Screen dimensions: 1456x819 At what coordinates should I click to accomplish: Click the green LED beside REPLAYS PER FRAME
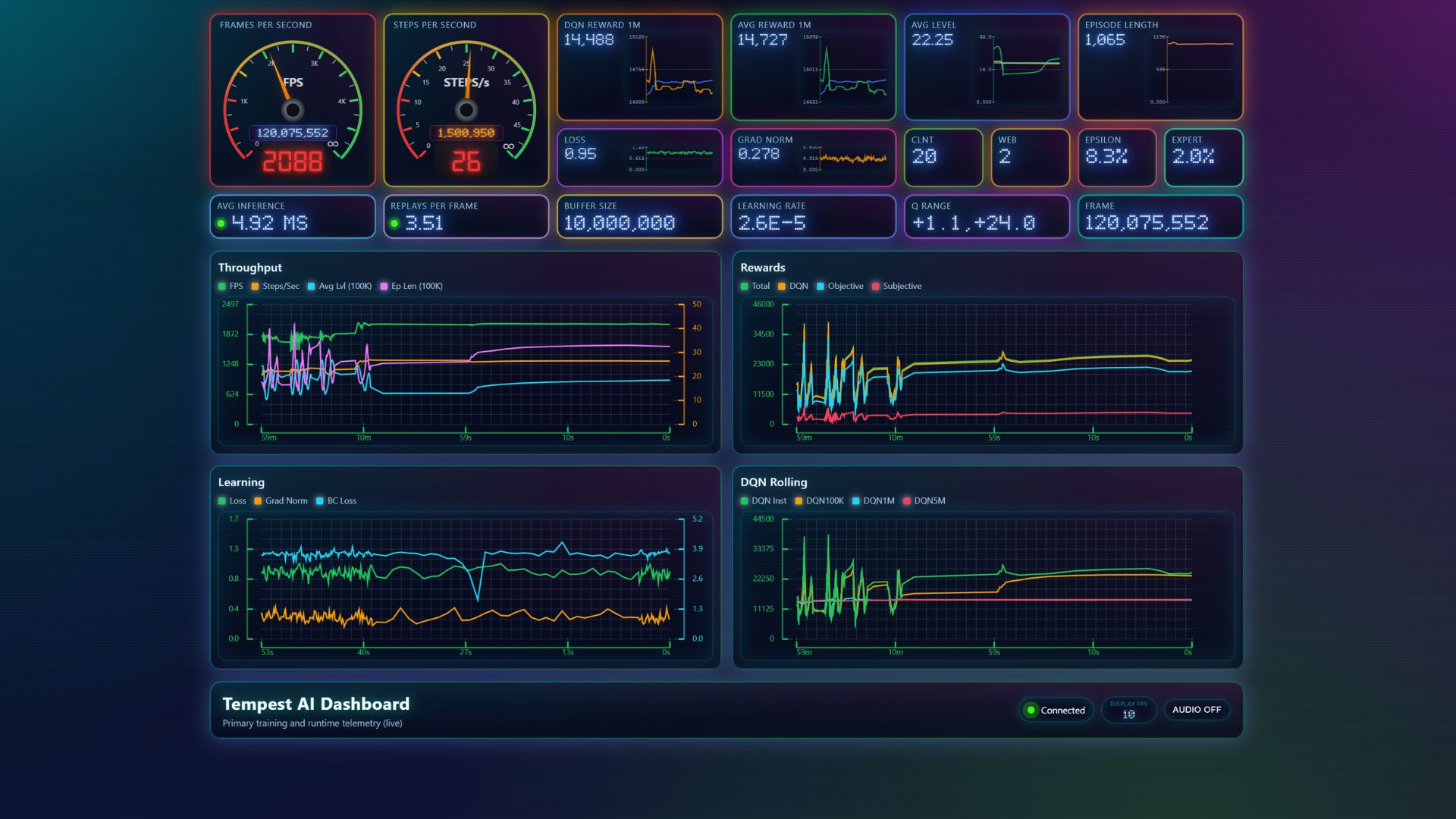(x=395, y=223)
